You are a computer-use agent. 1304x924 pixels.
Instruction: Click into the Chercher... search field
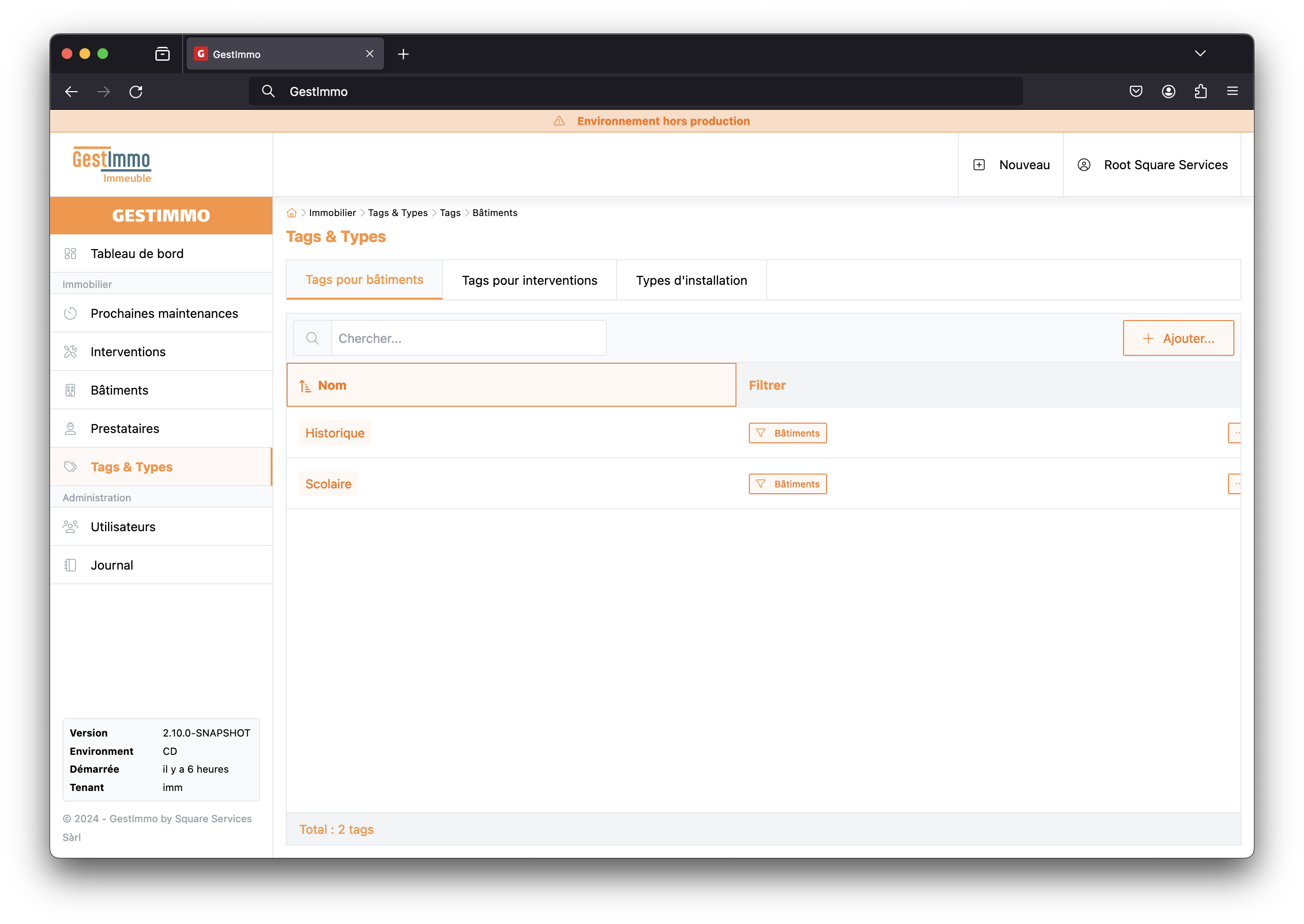coord(468,338)
